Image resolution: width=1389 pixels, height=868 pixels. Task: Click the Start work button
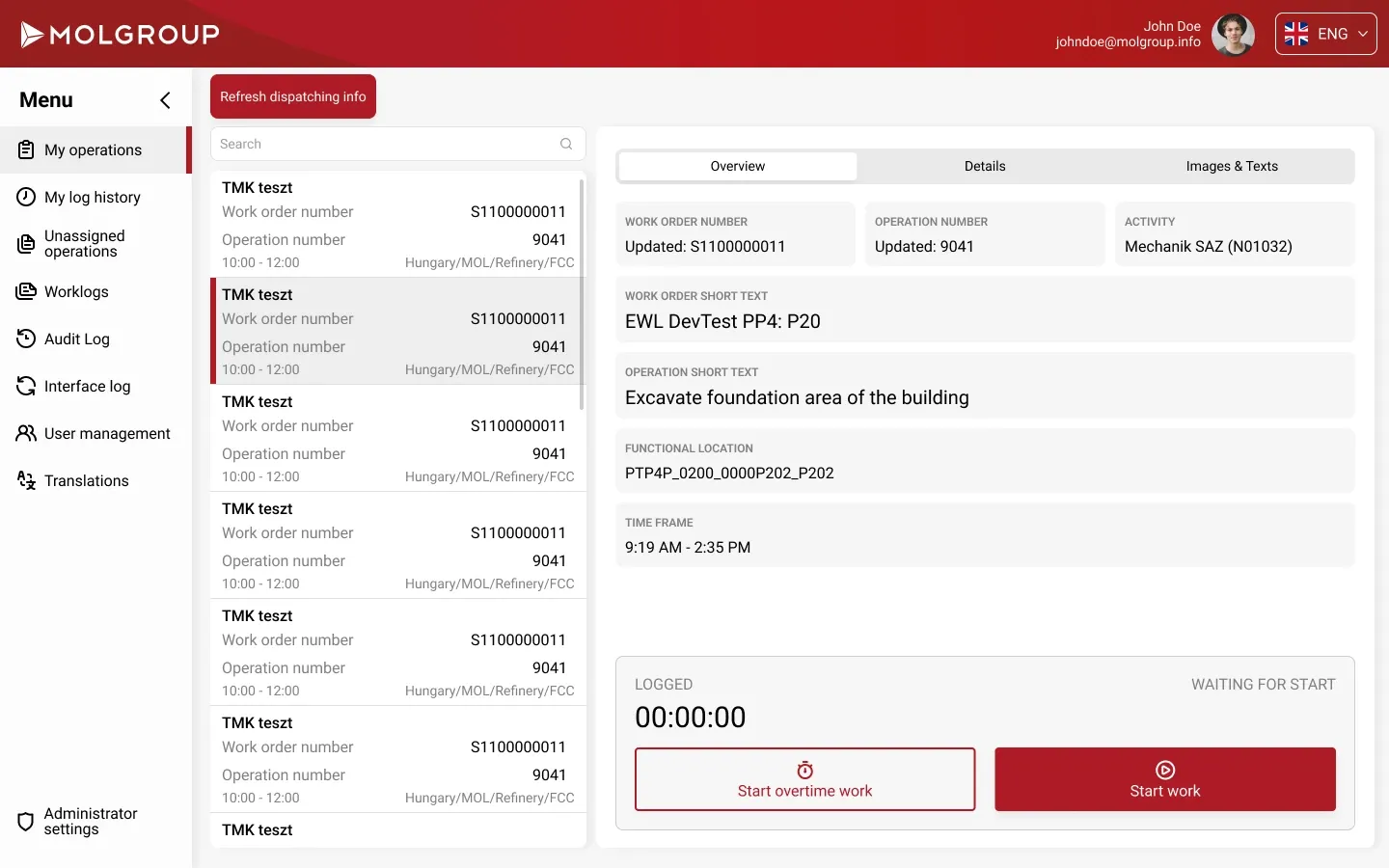tap(1165, 779)
